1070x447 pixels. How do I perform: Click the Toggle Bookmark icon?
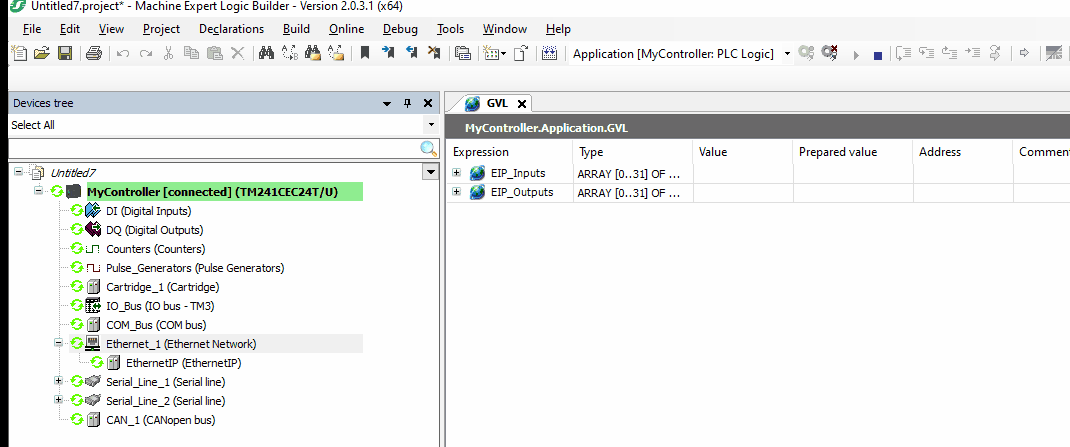[x=364, y=53]
